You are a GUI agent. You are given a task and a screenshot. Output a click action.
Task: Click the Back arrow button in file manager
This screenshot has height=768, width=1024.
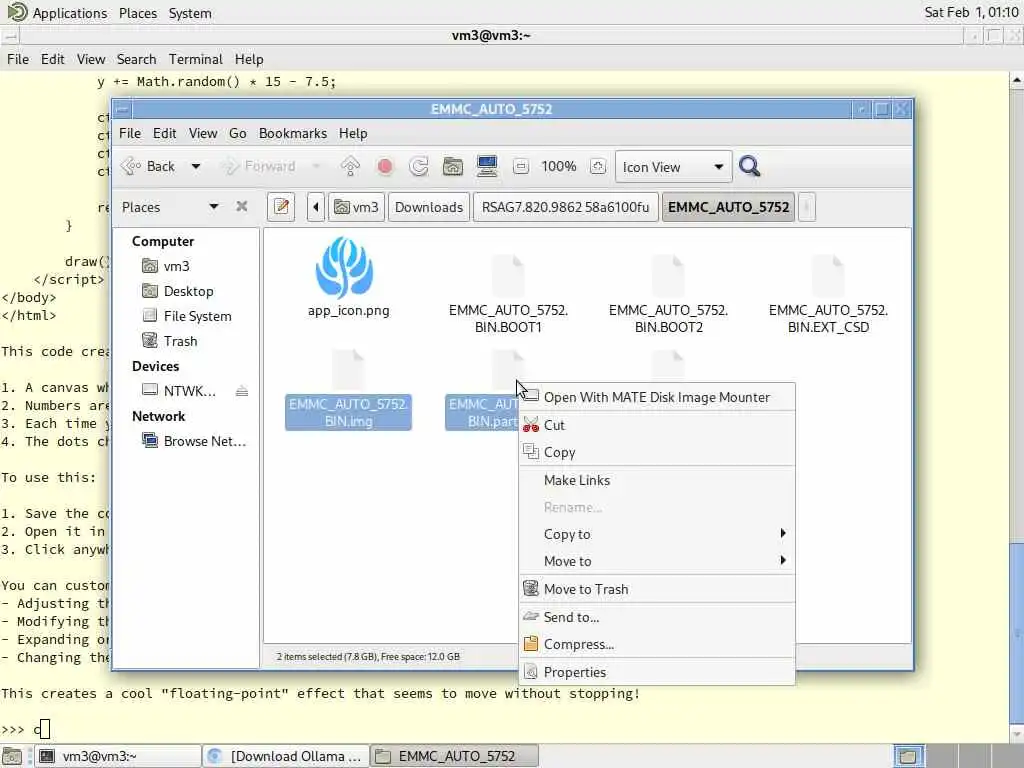coord(148,167)
